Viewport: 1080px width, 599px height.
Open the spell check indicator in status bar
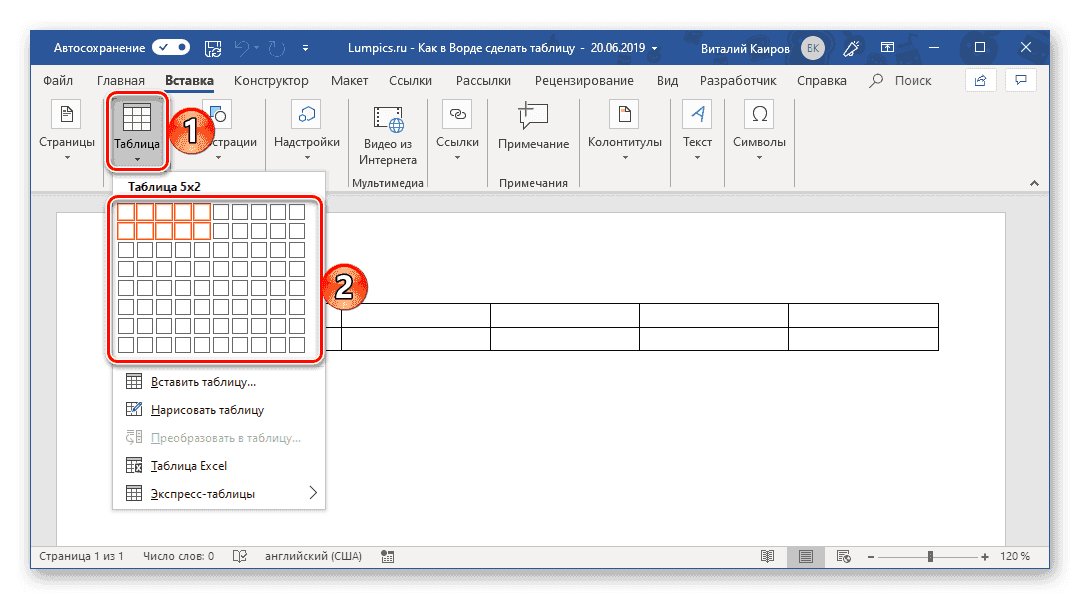coord(240,556)
